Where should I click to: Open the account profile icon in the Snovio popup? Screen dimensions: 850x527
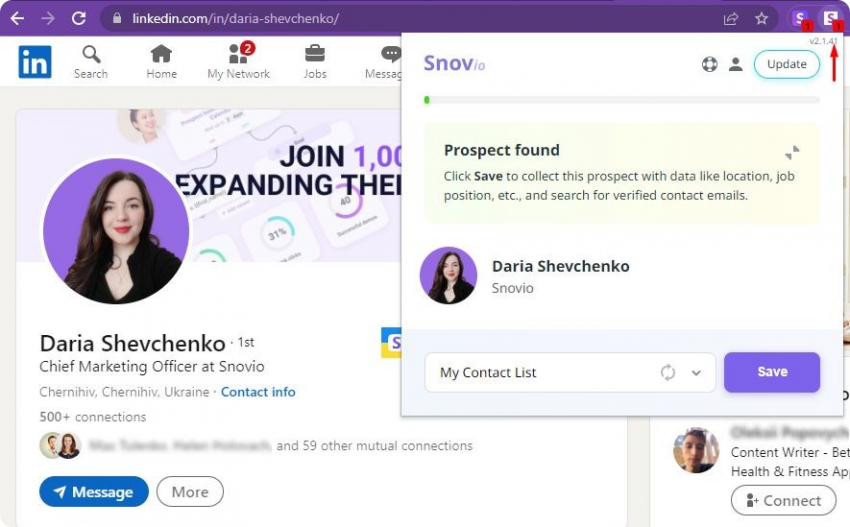click(736, 65)
